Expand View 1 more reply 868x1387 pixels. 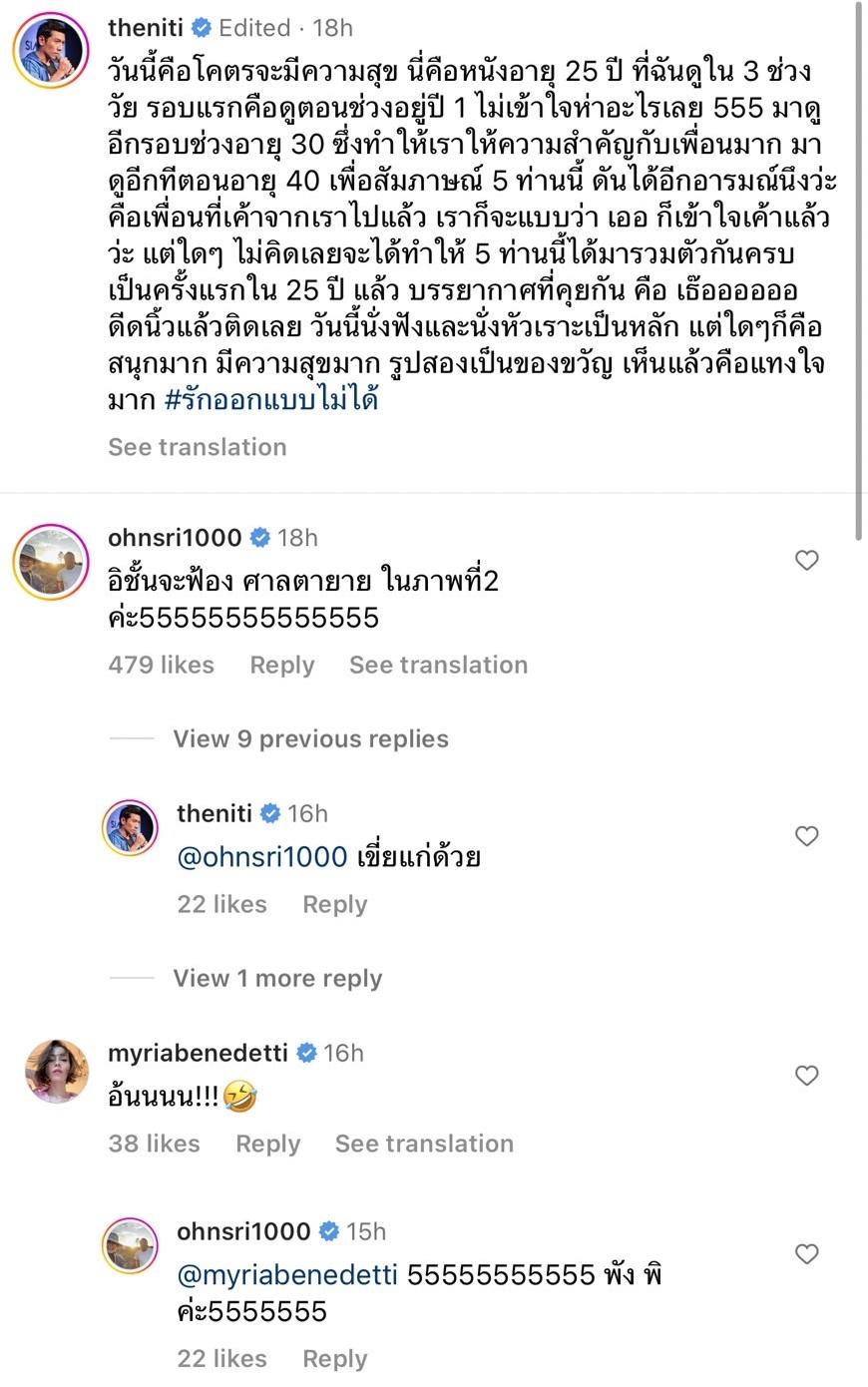(277, 979)
